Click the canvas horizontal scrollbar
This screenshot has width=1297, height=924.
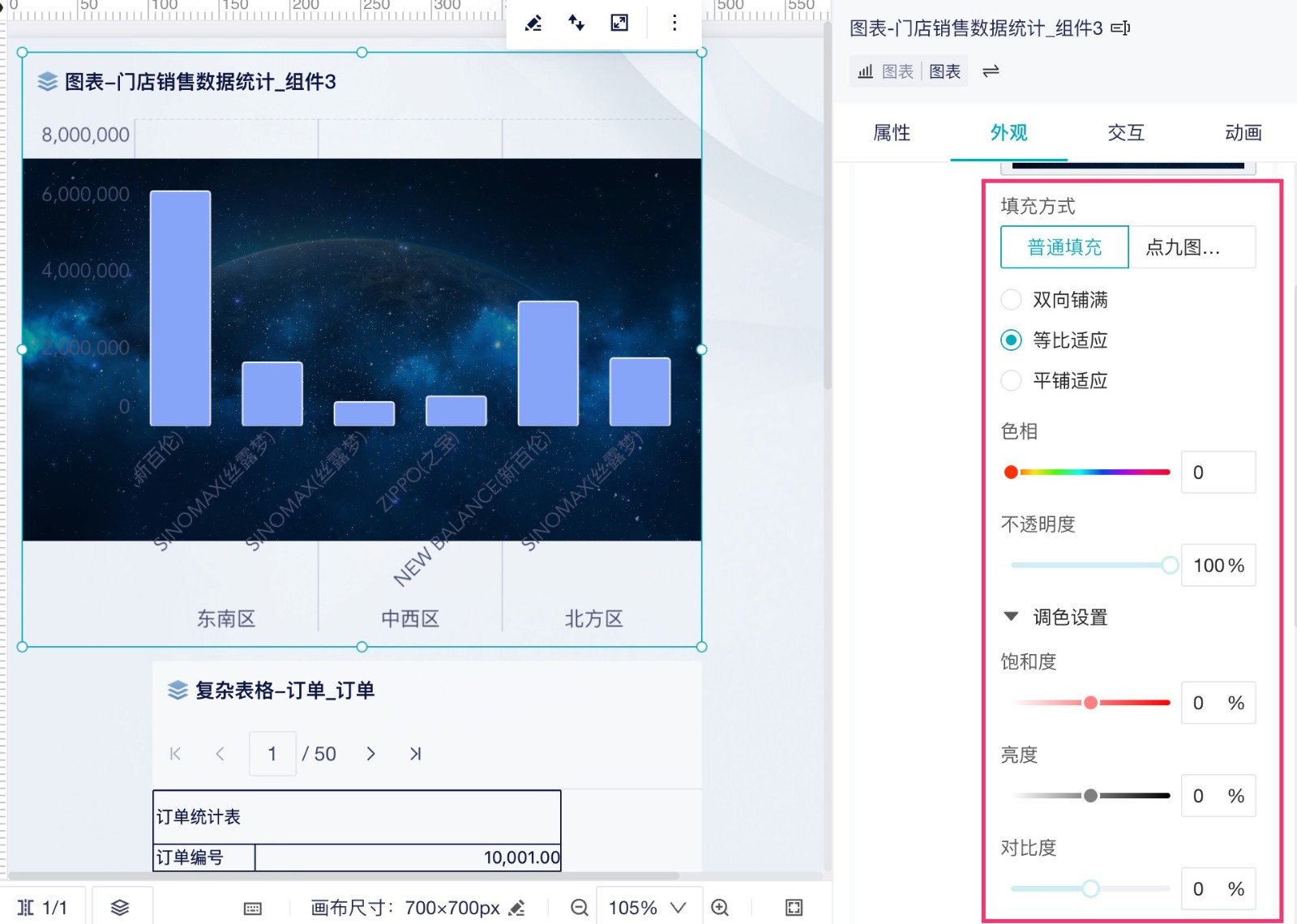[x=344, y=876]
